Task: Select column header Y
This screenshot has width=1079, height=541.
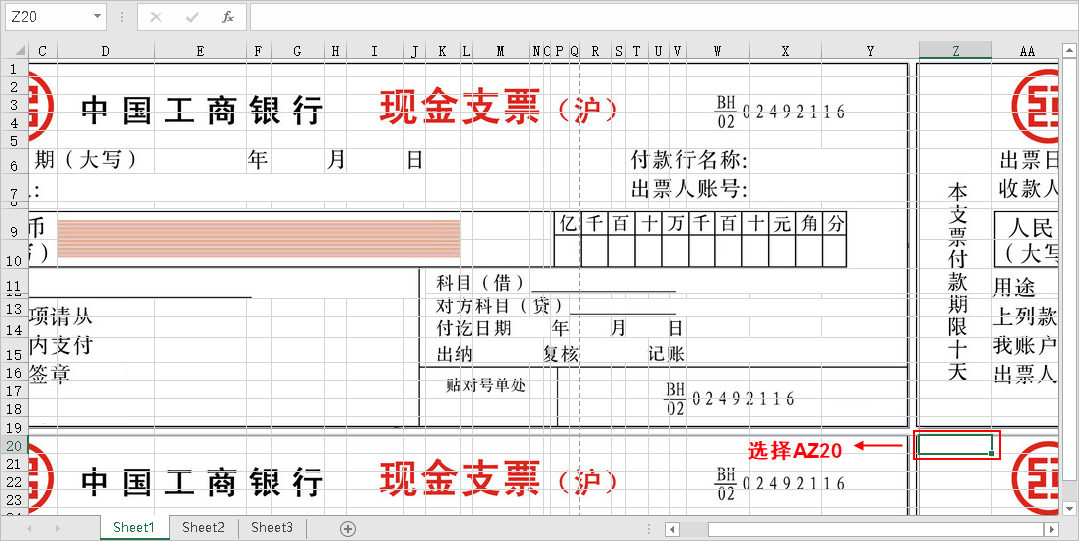Action: 870,51
